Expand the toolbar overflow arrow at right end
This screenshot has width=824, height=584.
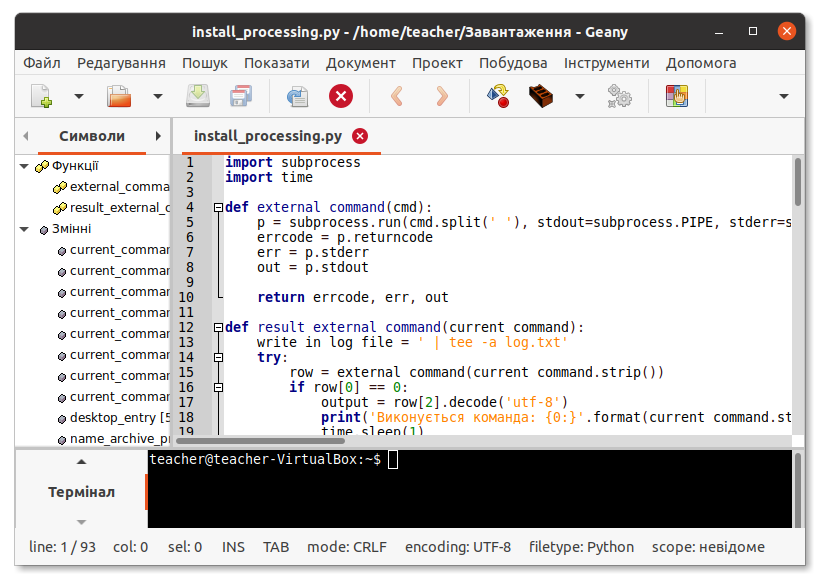tap(784, 97)
